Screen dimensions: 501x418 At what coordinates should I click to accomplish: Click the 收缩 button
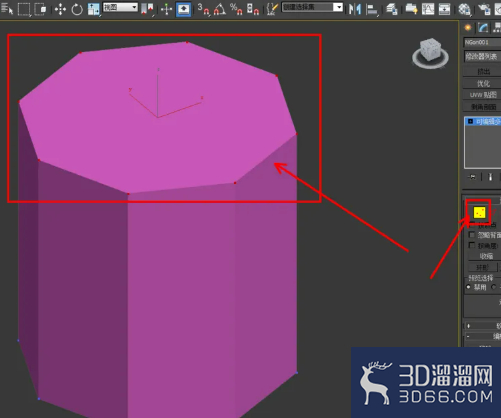pos(485,256)
